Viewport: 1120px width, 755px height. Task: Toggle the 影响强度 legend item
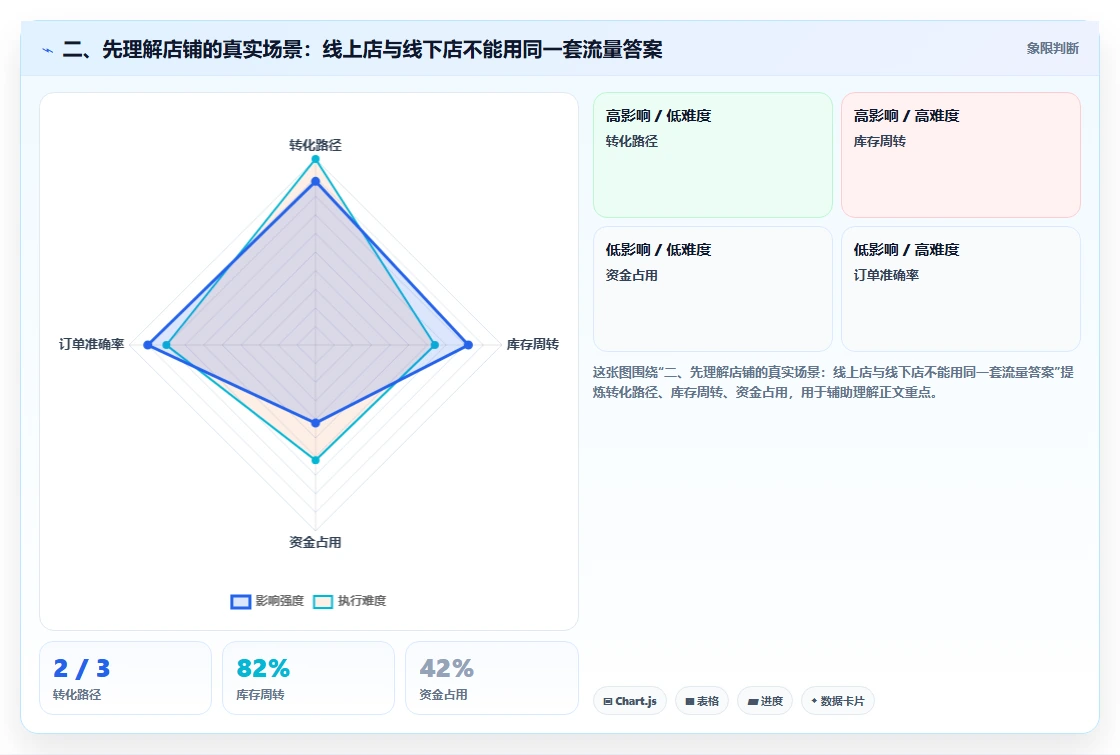[267, 601]
